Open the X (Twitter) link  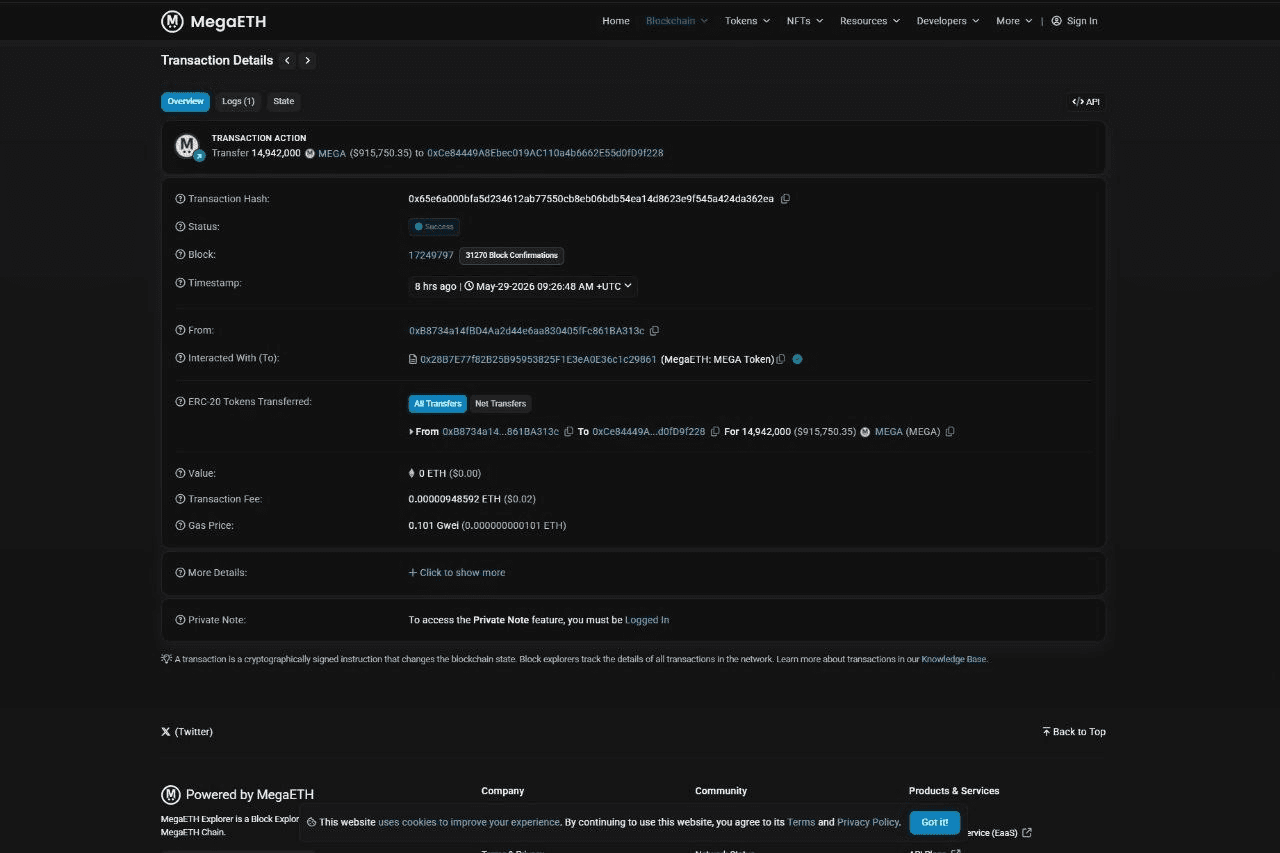point(187,732)
